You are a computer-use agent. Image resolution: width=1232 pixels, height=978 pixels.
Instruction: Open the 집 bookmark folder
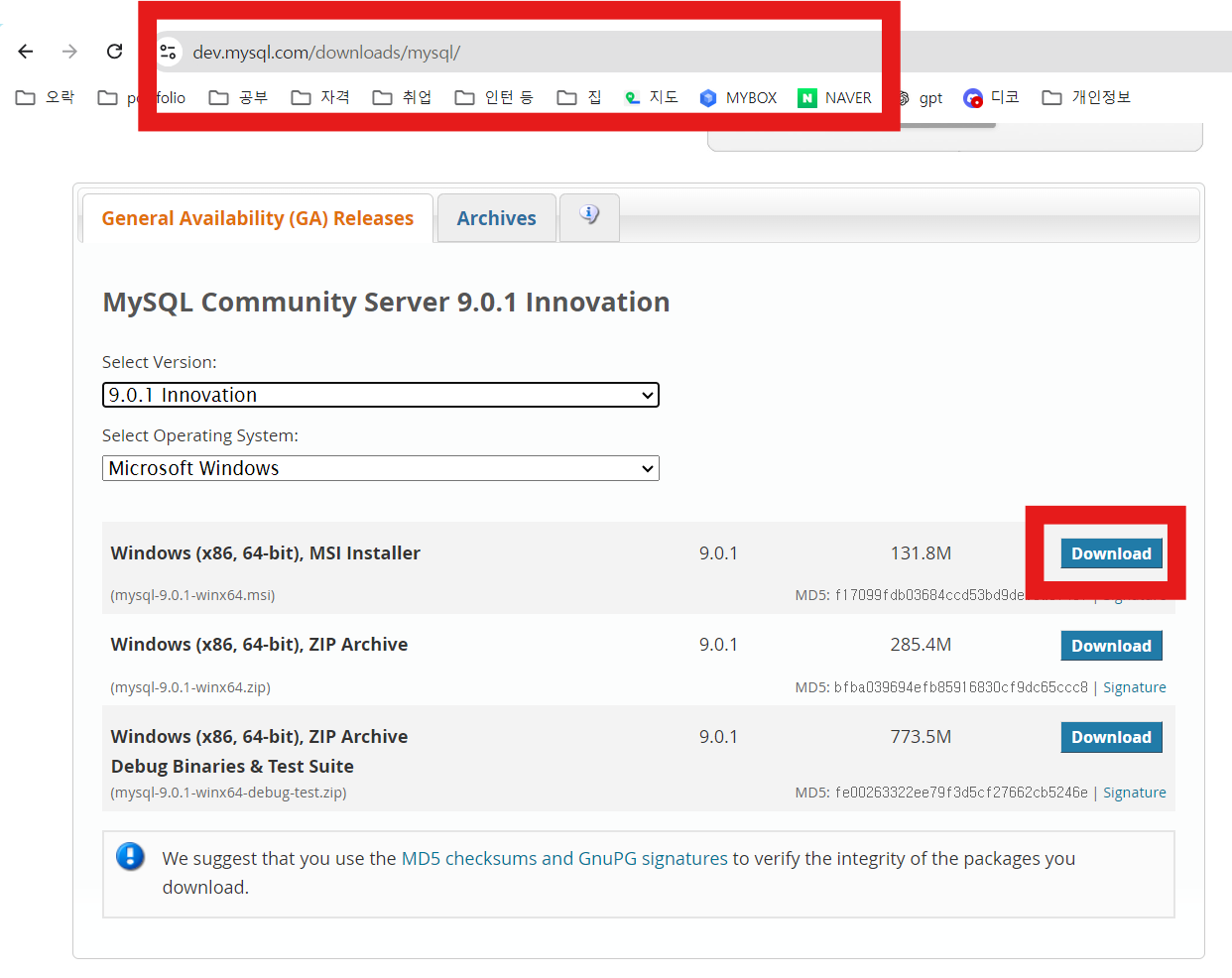point(580,97)
